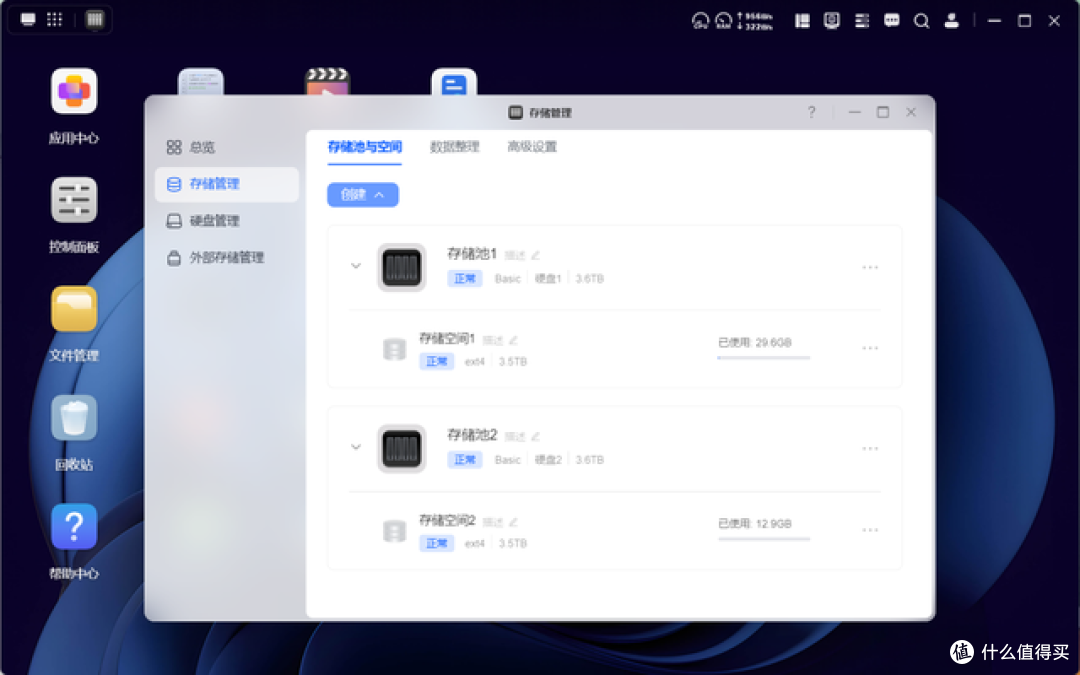Edit description pencil for 存储空间1
Viewport: 1080px width, 675px height.
(513, 340)
